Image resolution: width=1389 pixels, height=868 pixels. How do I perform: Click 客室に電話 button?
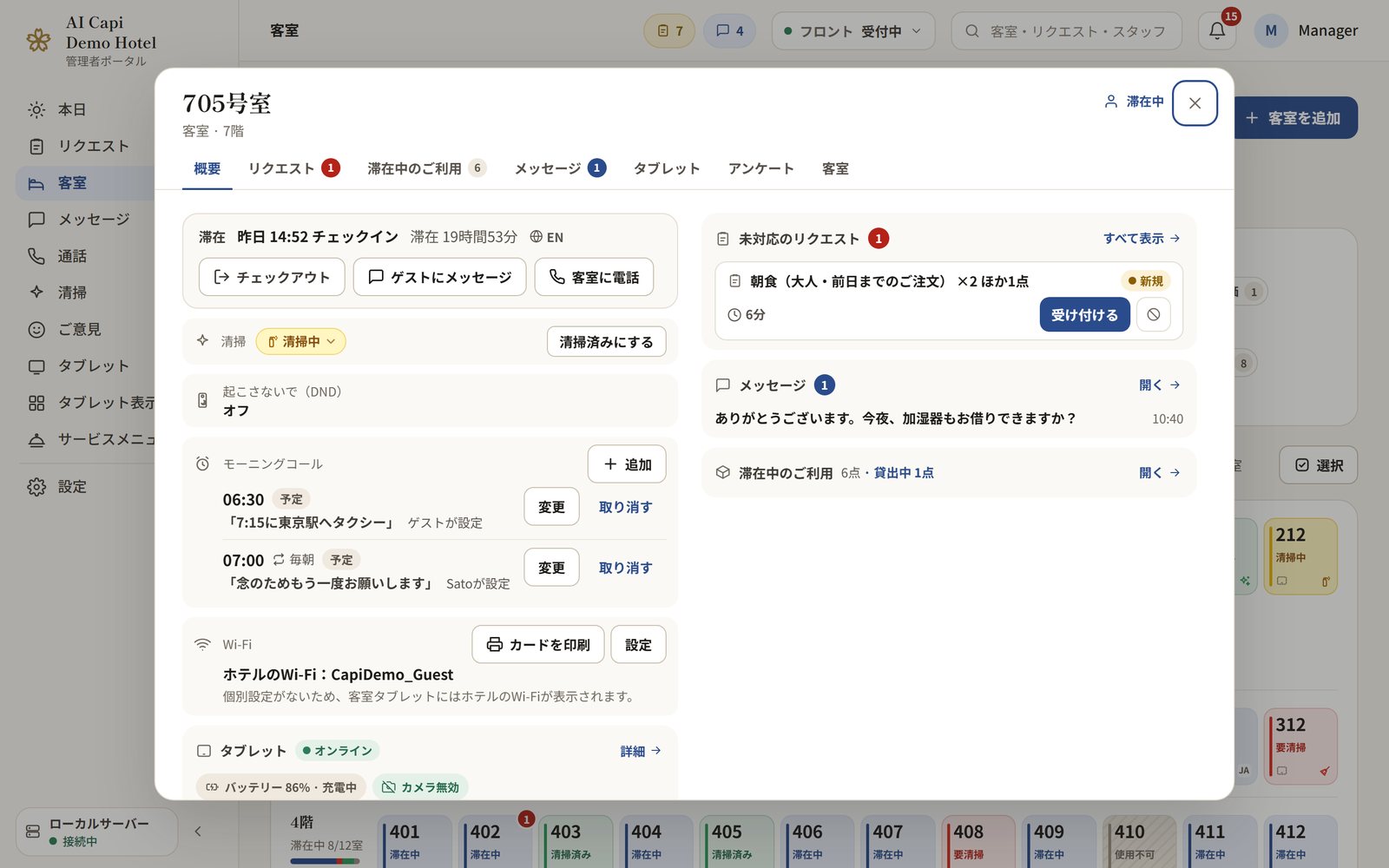tap(594, 277)
